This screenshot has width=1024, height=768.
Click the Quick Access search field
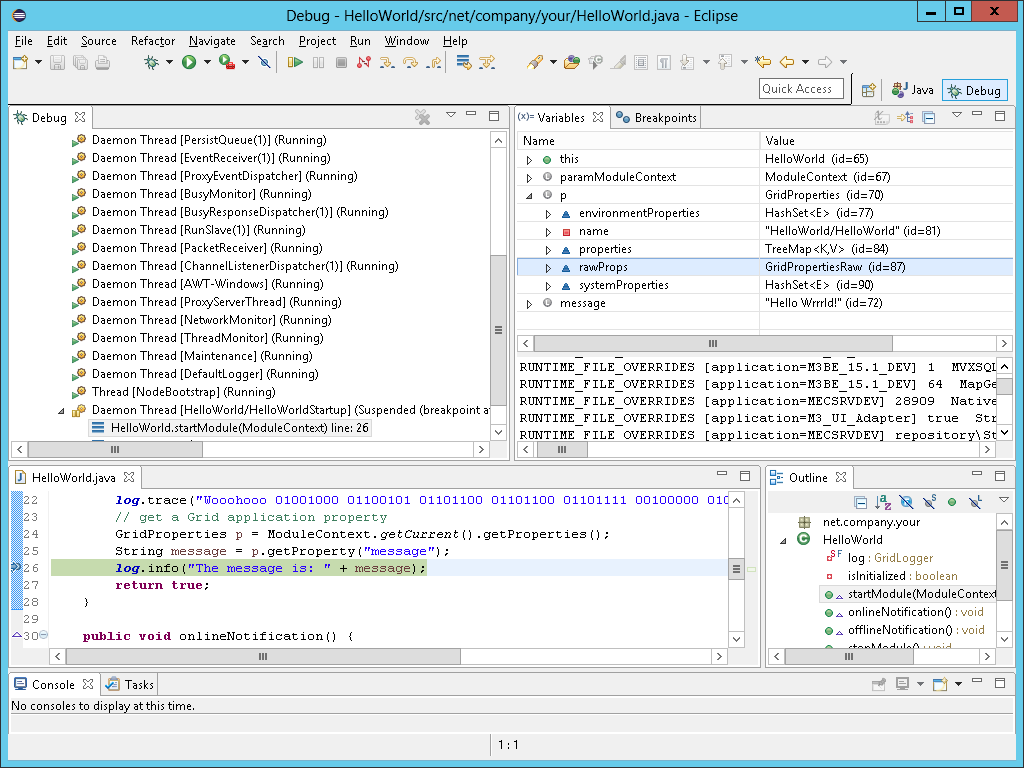click(x=801, y=89)
